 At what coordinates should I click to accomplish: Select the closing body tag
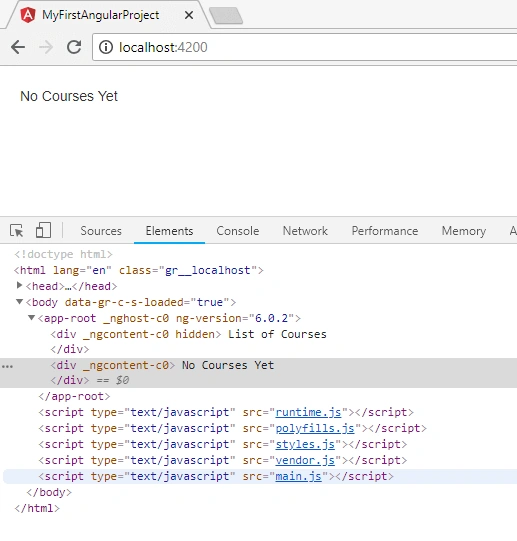point(49,492)
